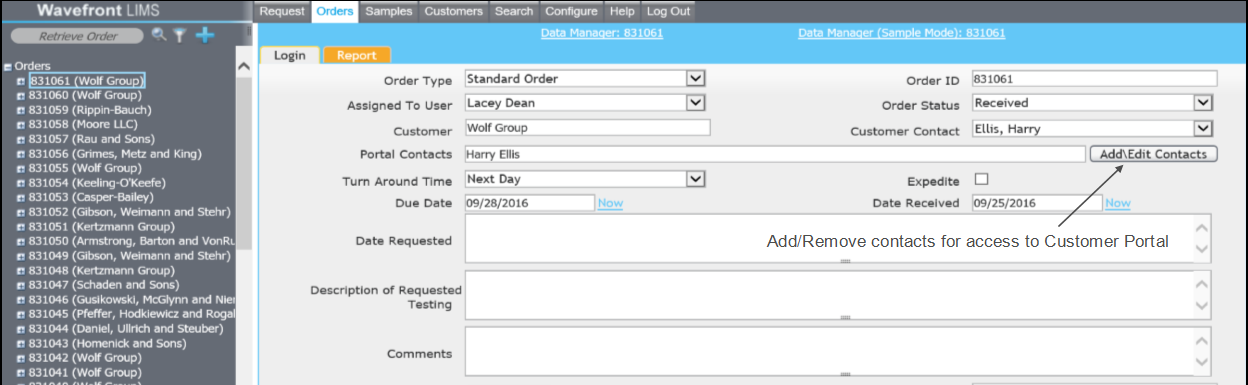Select order 831051 (Kertzmann Group)
This screenshot has height=385, width=1248.
tap(101, 227)
